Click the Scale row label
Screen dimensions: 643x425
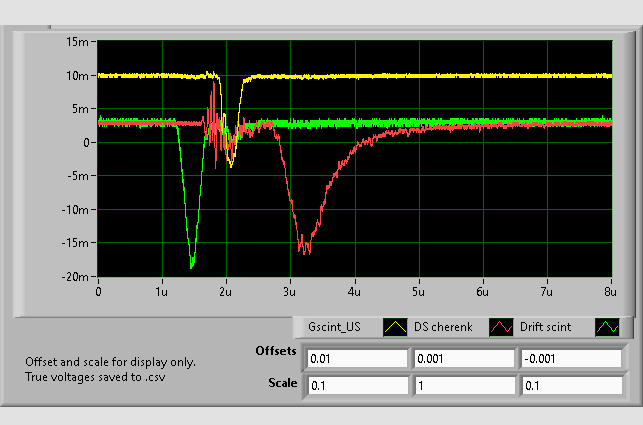point(283,383)
